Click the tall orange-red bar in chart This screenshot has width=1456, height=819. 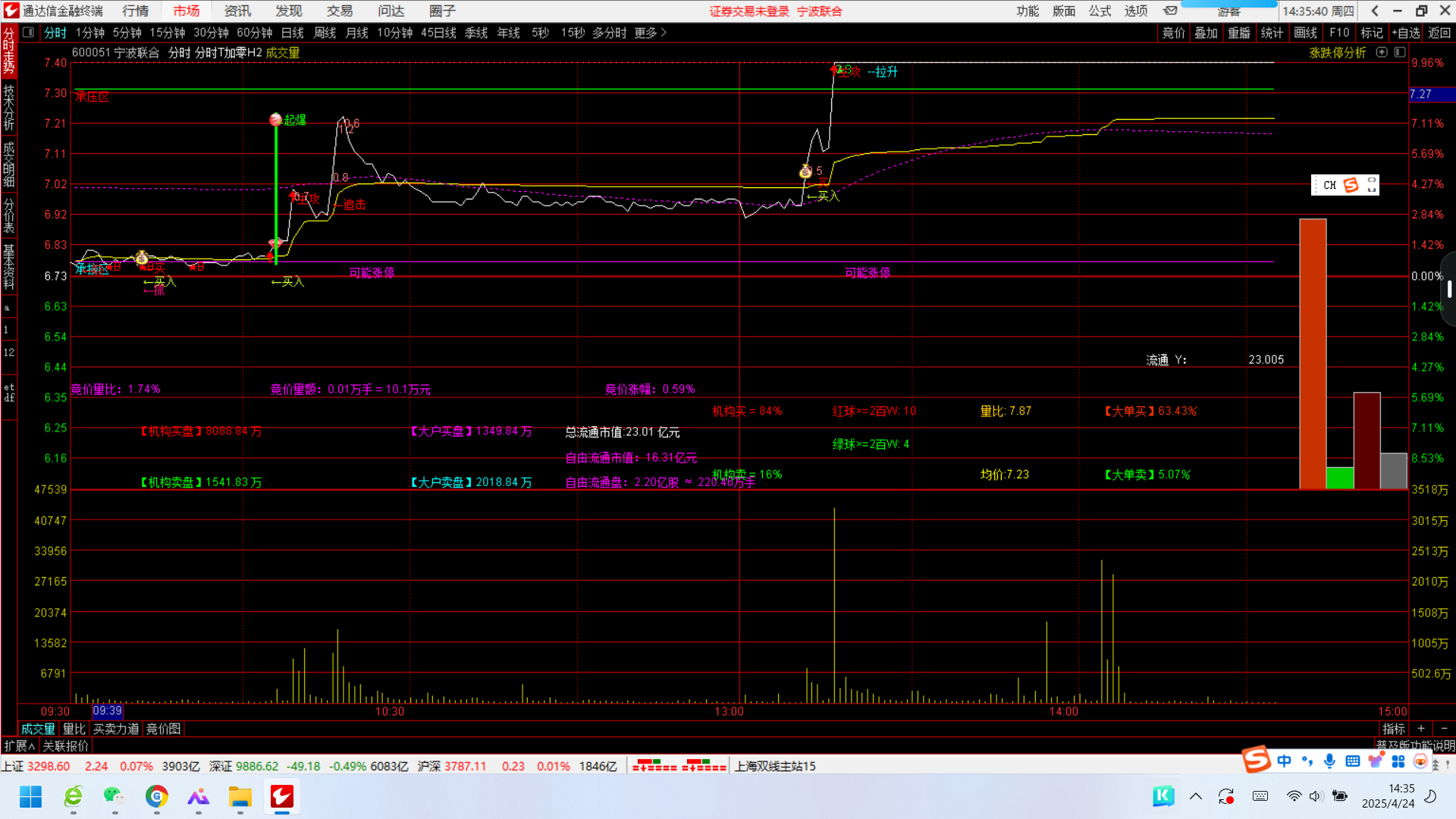pyautogui.click(x=1313, y=353)
